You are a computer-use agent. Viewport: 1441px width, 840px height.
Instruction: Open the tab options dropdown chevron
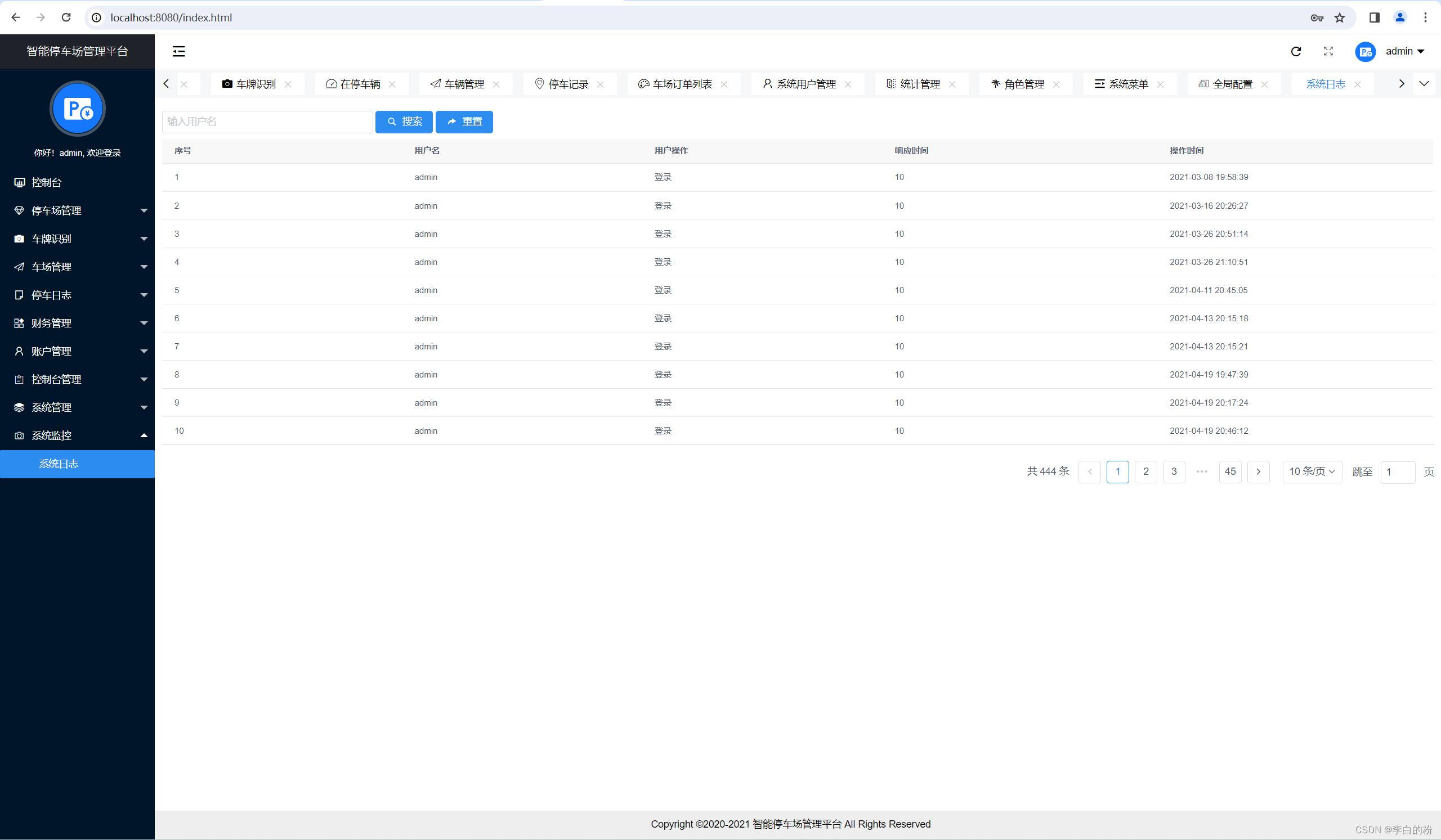coord(1424,84)
